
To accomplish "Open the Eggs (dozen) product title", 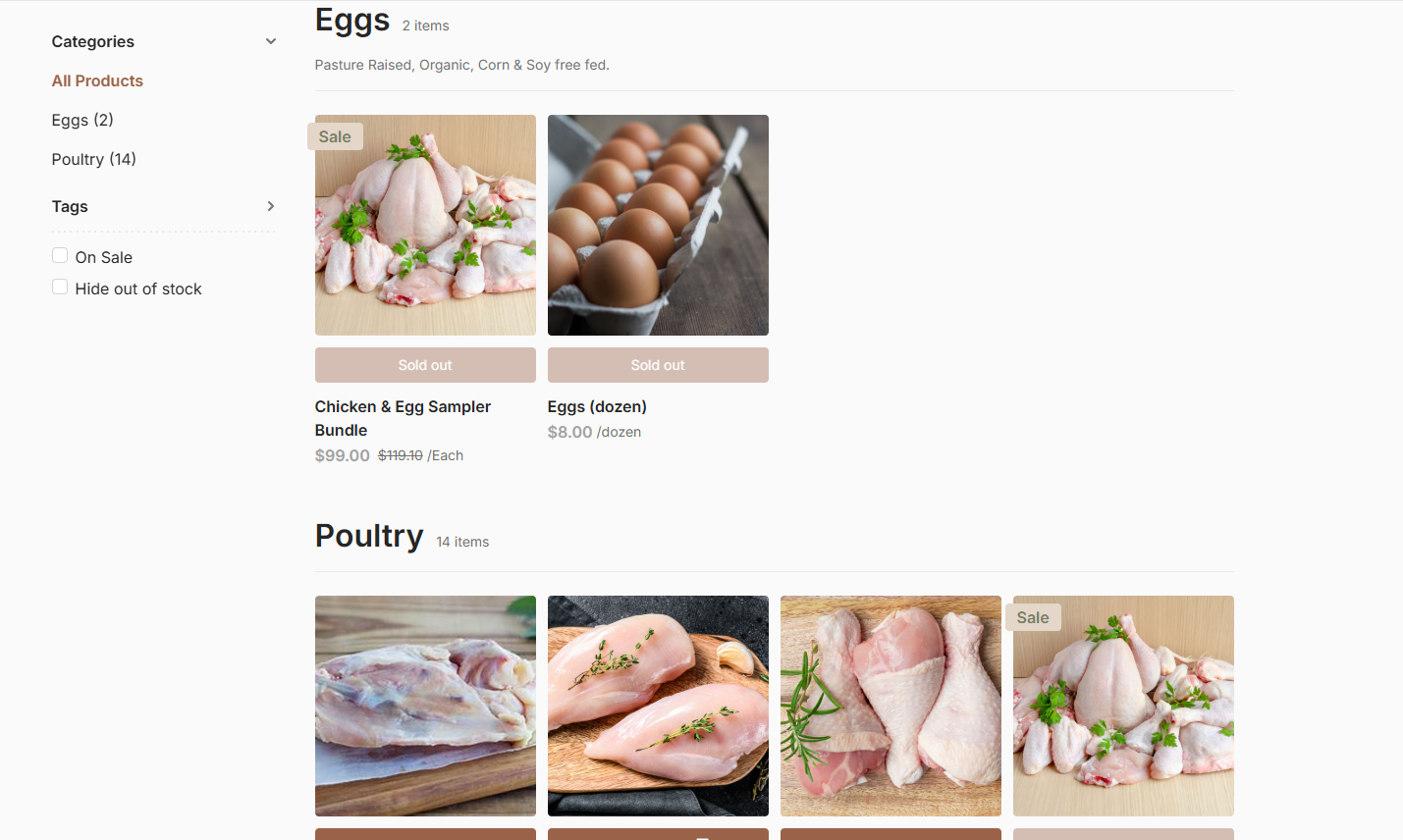I will pos(597,406).
